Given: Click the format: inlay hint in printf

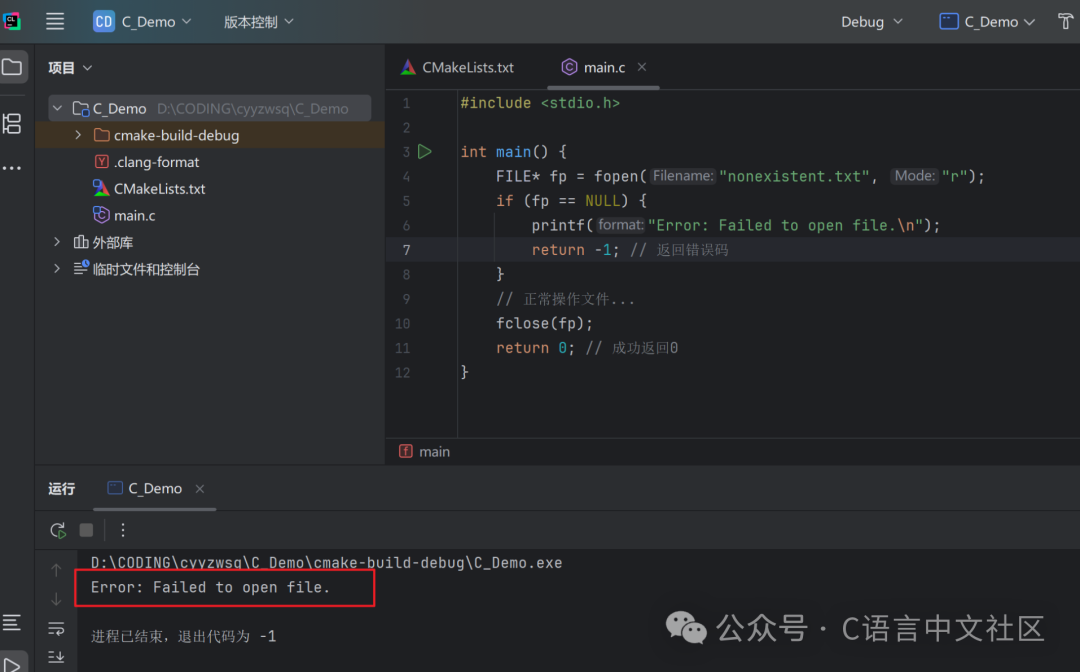Looking at the screenshot, I should [620, 225].
